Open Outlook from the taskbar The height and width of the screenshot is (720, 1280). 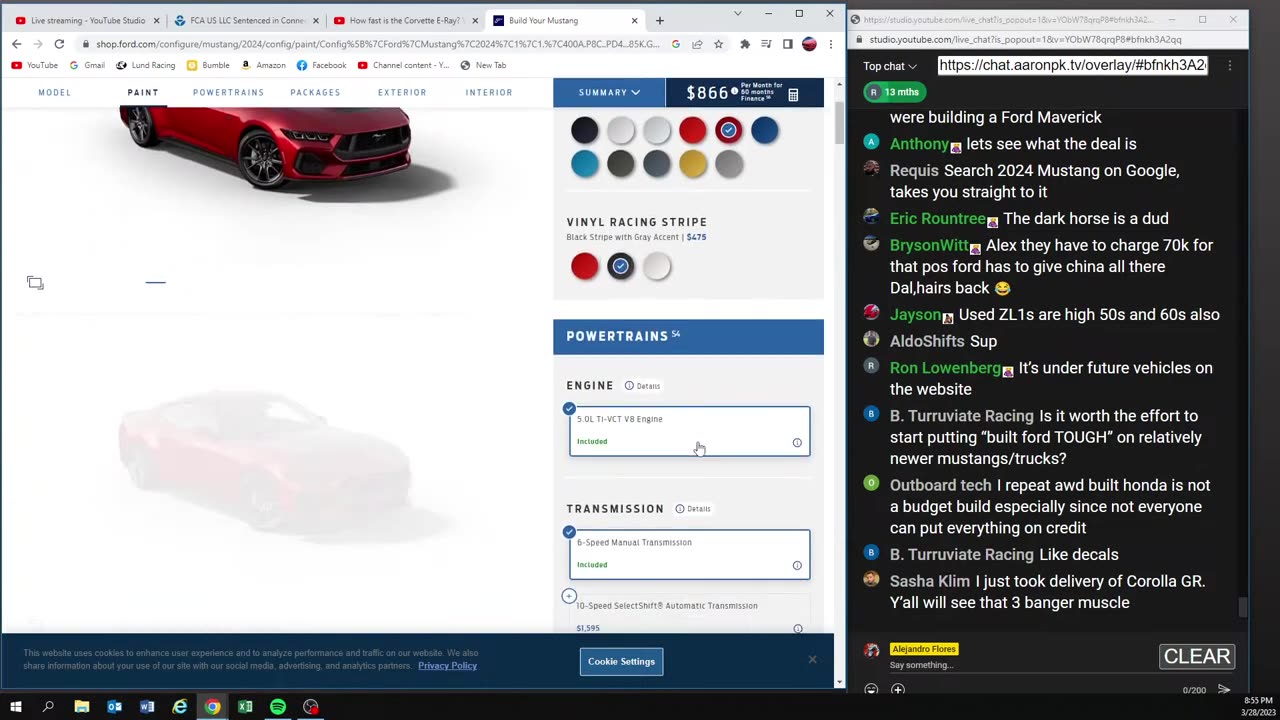tap(114, 707)
